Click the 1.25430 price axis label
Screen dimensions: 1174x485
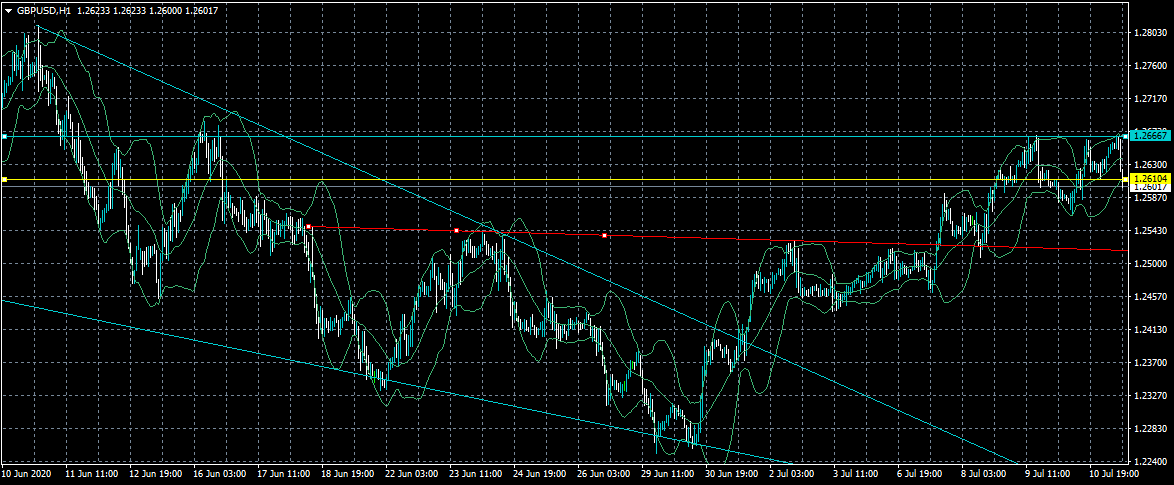(x=1150, y=231)
